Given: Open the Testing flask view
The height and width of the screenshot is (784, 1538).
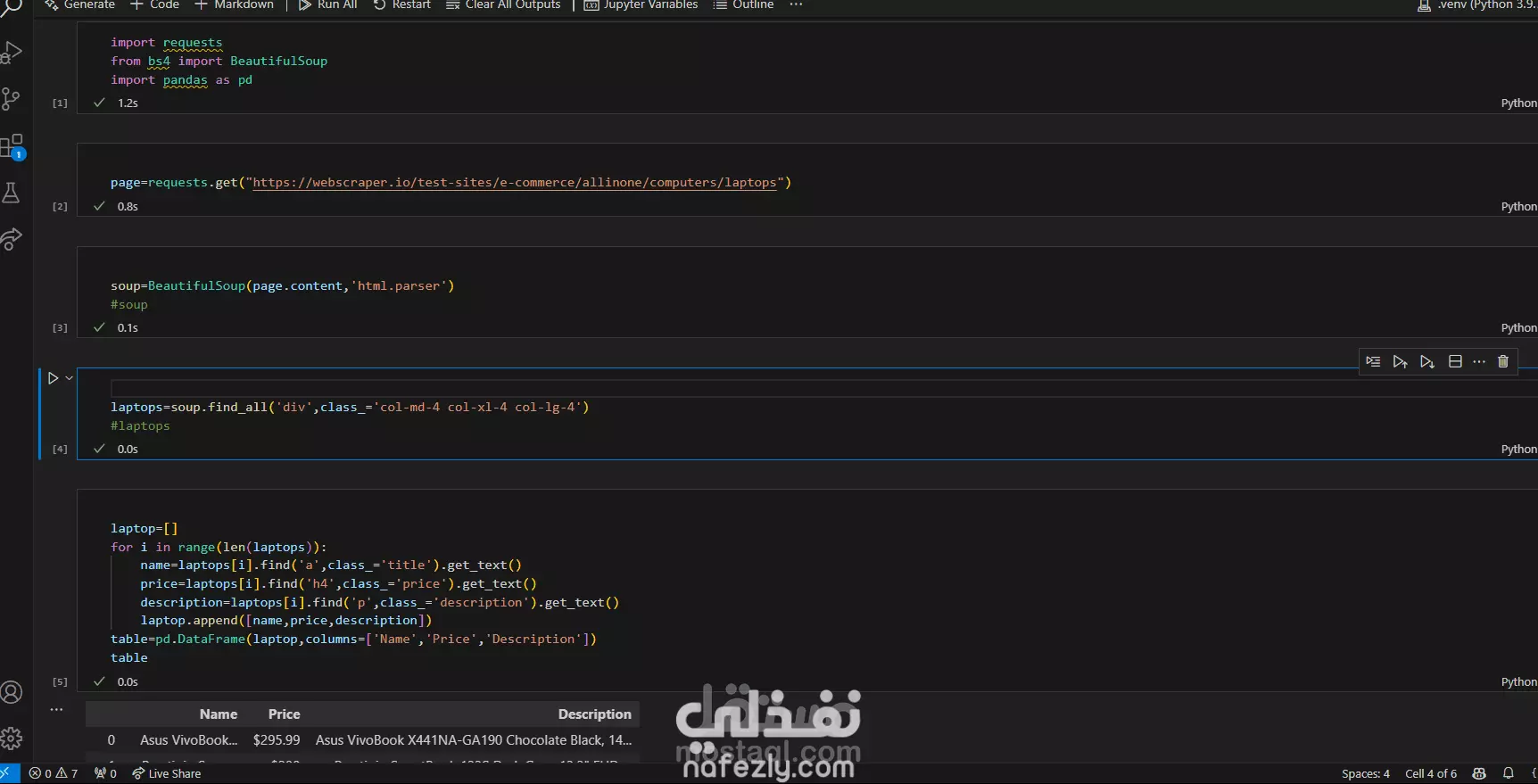Looking at the screenshot, I should pos(12,193).
